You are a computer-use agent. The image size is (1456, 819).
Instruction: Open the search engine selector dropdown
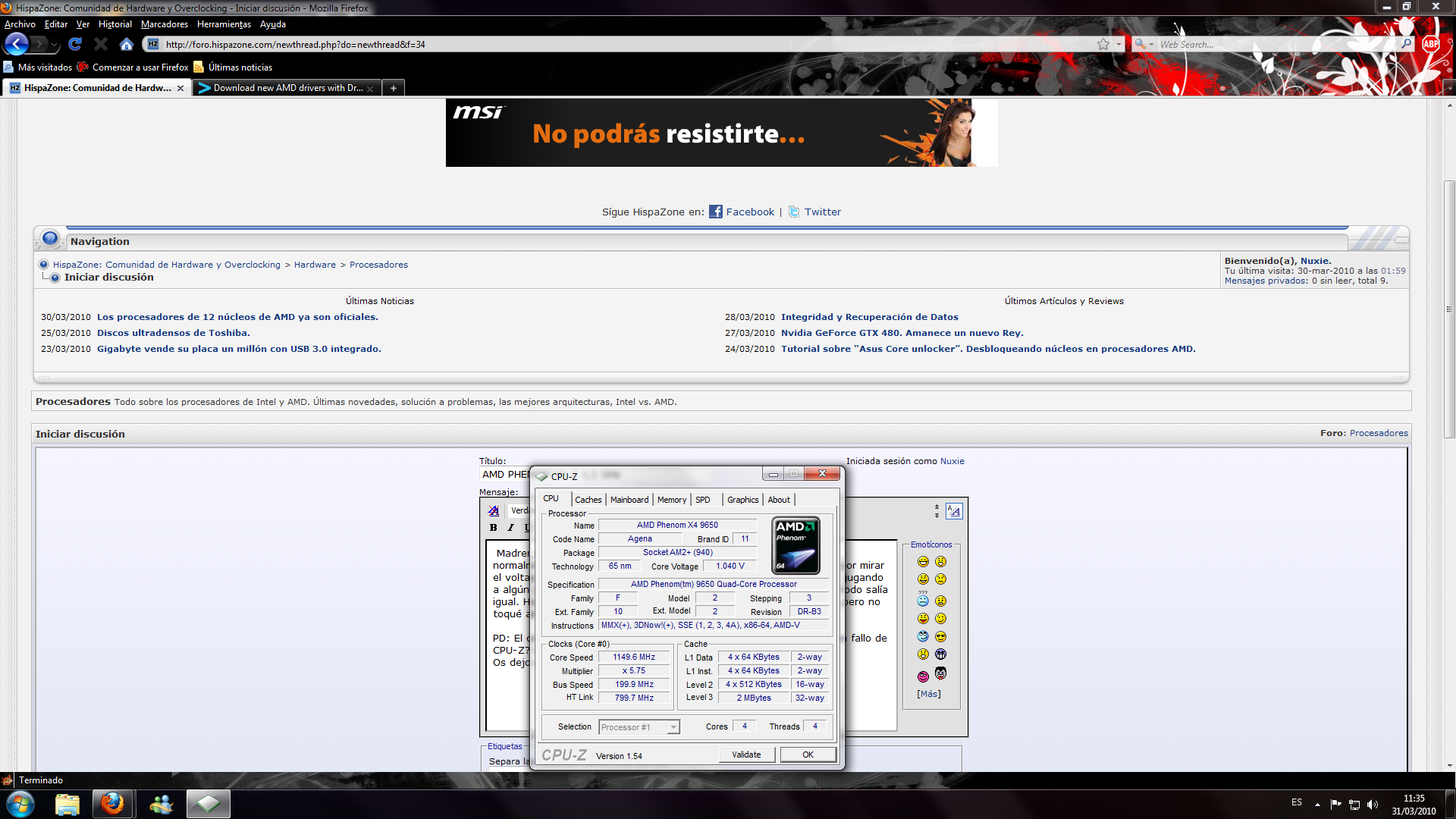(x=1144, y=44)
